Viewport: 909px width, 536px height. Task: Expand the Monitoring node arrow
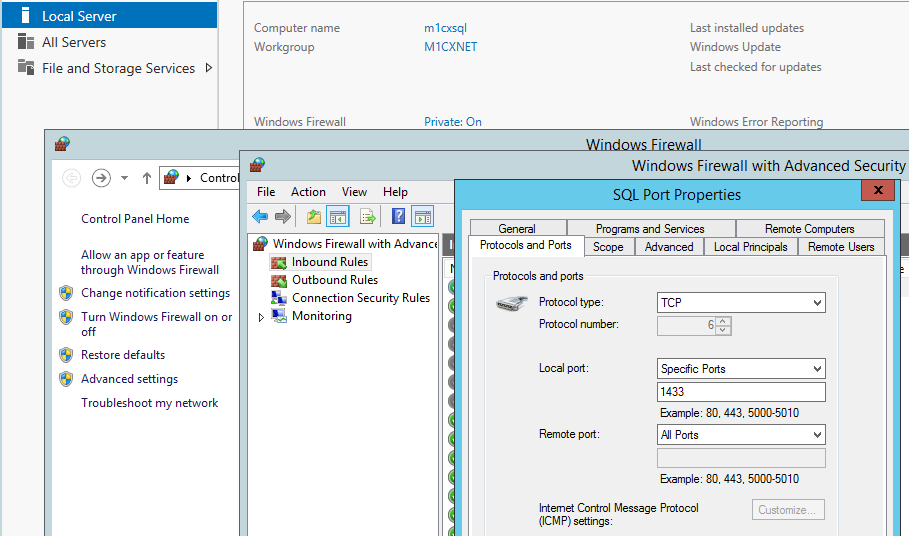pyautogui.click(x=261, y=317)
